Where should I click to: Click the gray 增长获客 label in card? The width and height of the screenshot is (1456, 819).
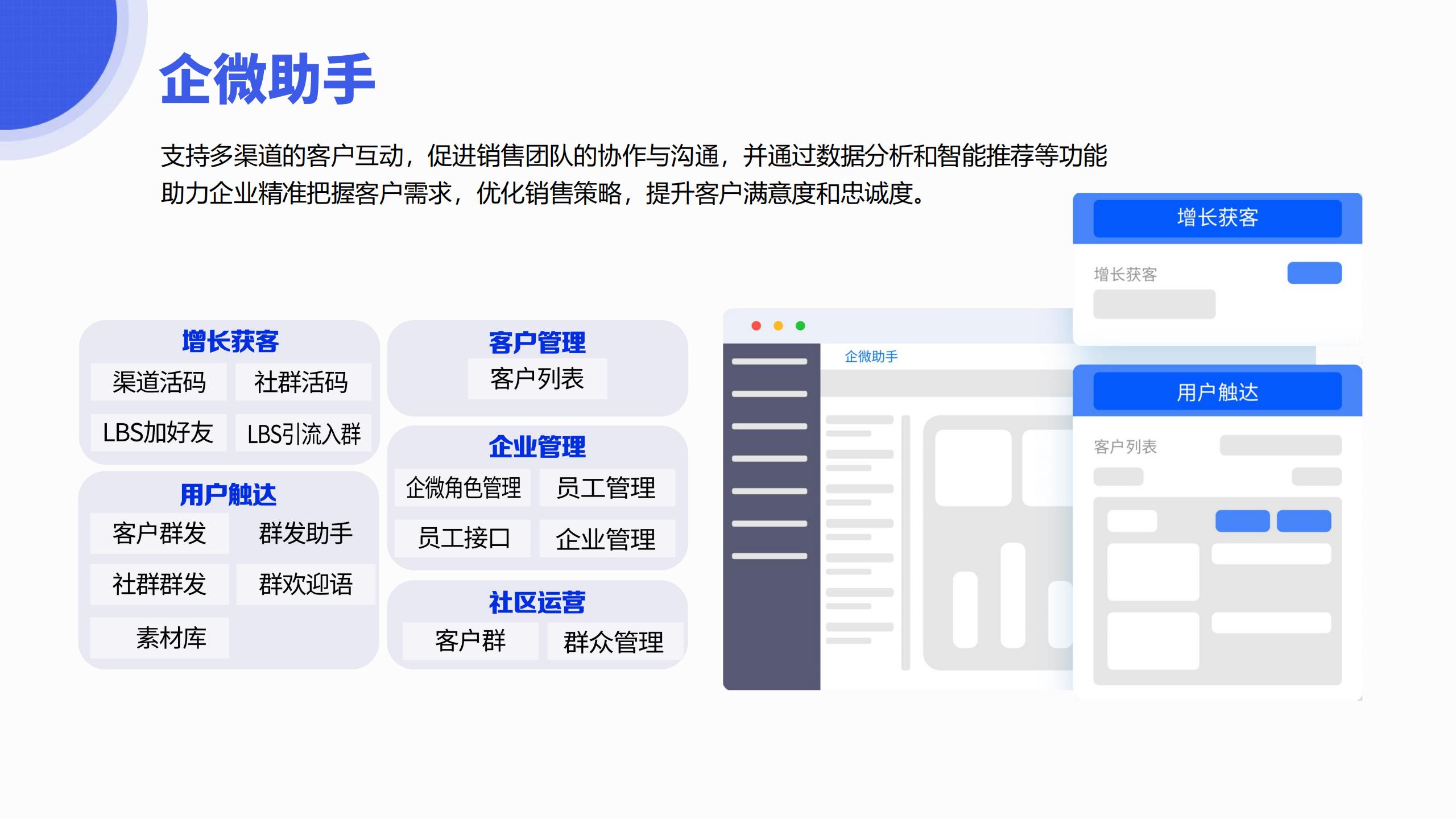click(x=1125, y=275)
